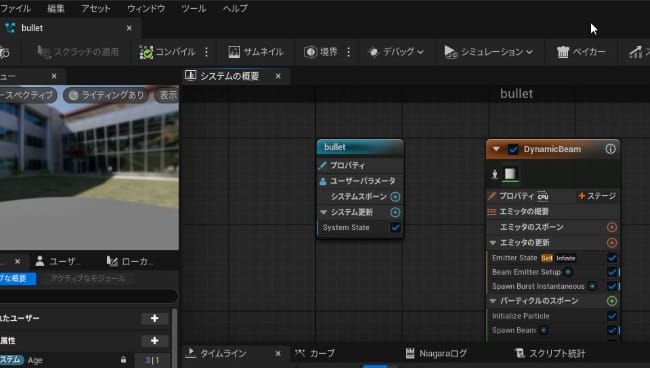Open bullet node プロパティ row
The width and height of the screenshot is (650, 368).
click(x=360, y=165)
